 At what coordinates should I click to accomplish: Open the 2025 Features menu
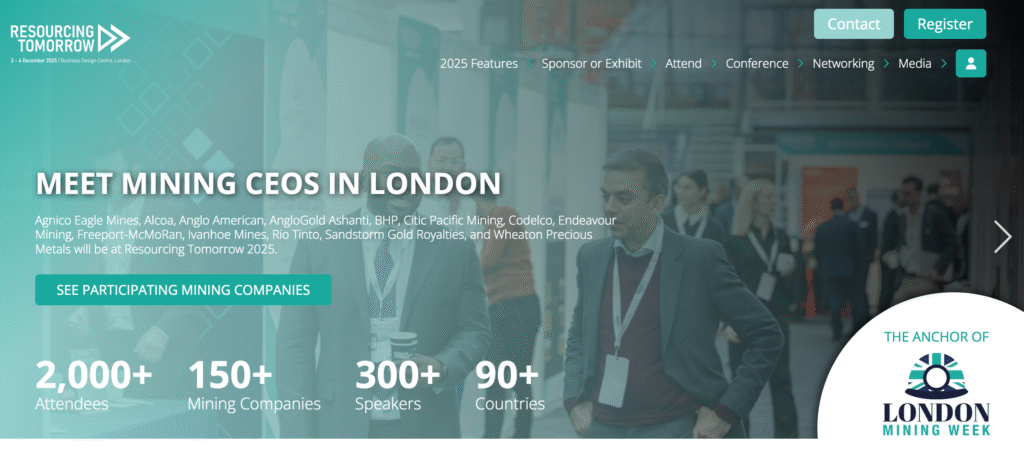[479, 63]
